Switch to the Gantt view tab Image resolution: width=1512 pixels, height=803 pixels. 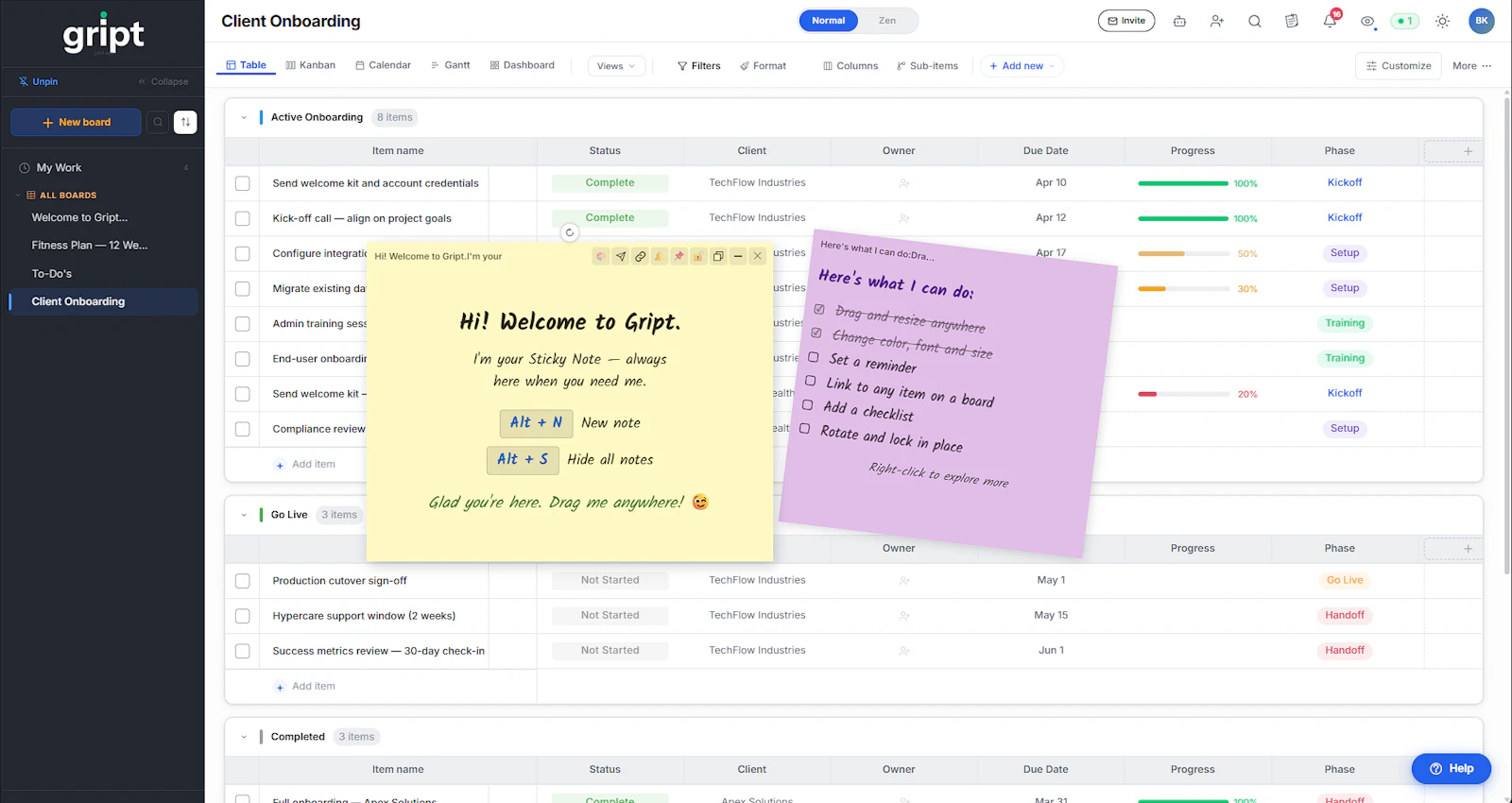click(450, 65)
